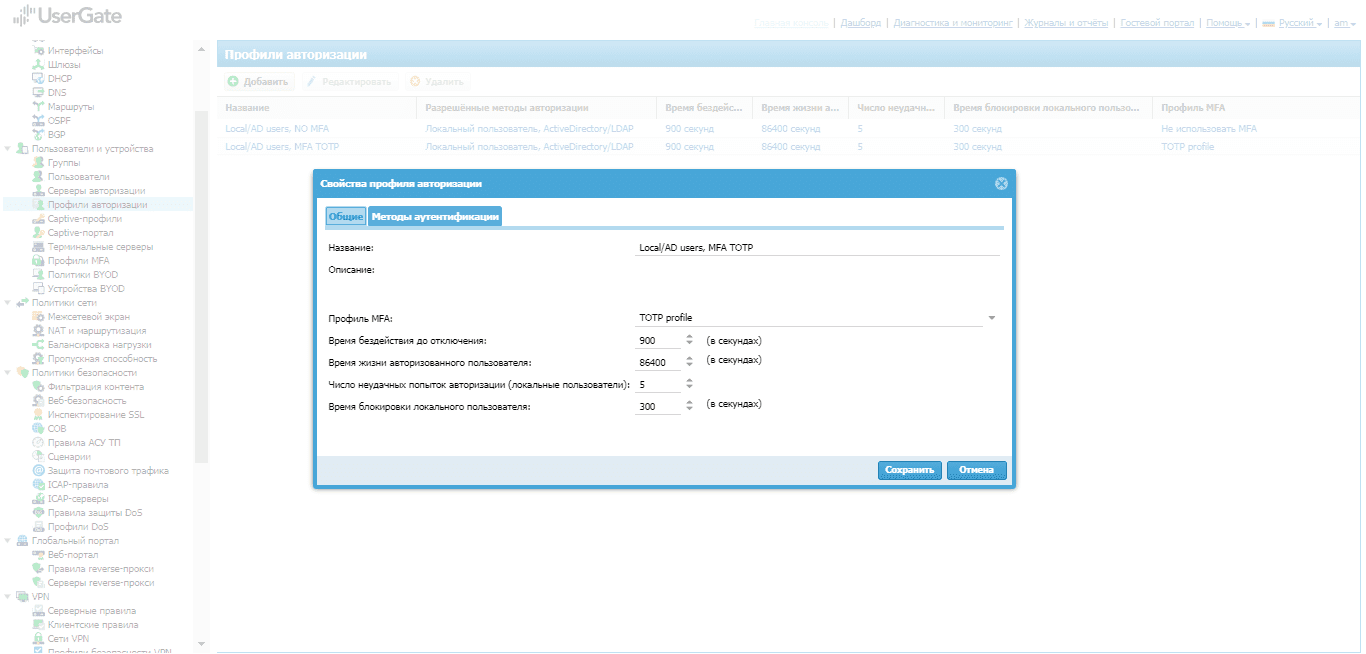Click the Инспектирование SSL icon

tap(39, 415)
